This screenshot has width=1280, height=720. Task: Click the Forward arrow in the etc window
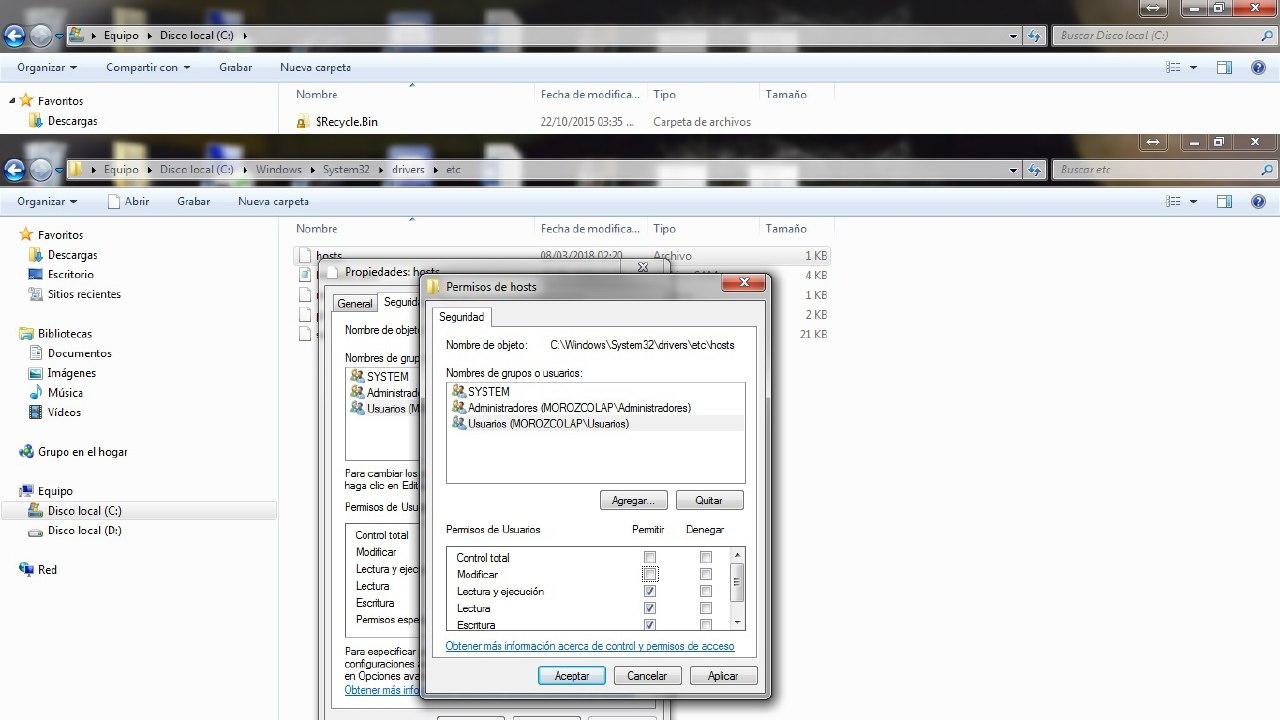[x=41, y=170]
